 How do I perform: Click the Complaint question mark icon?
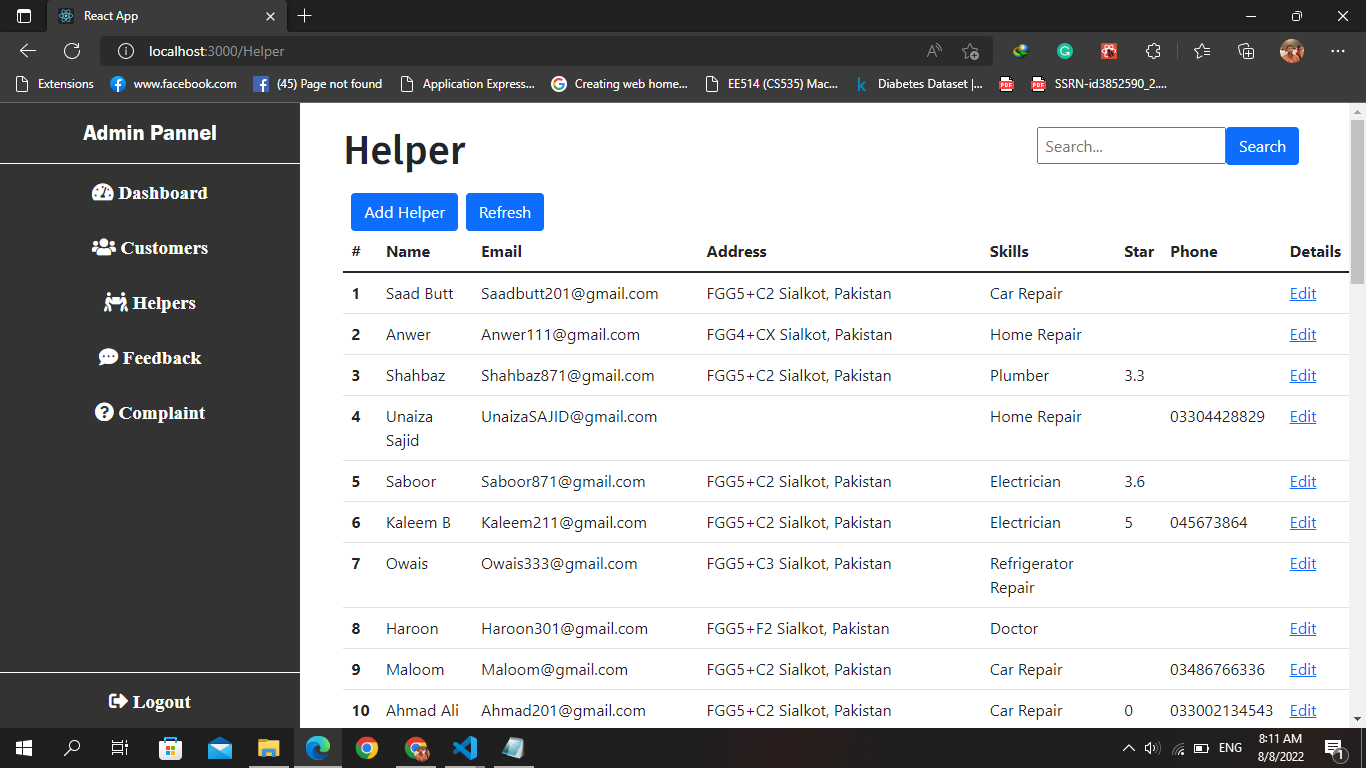104,413
